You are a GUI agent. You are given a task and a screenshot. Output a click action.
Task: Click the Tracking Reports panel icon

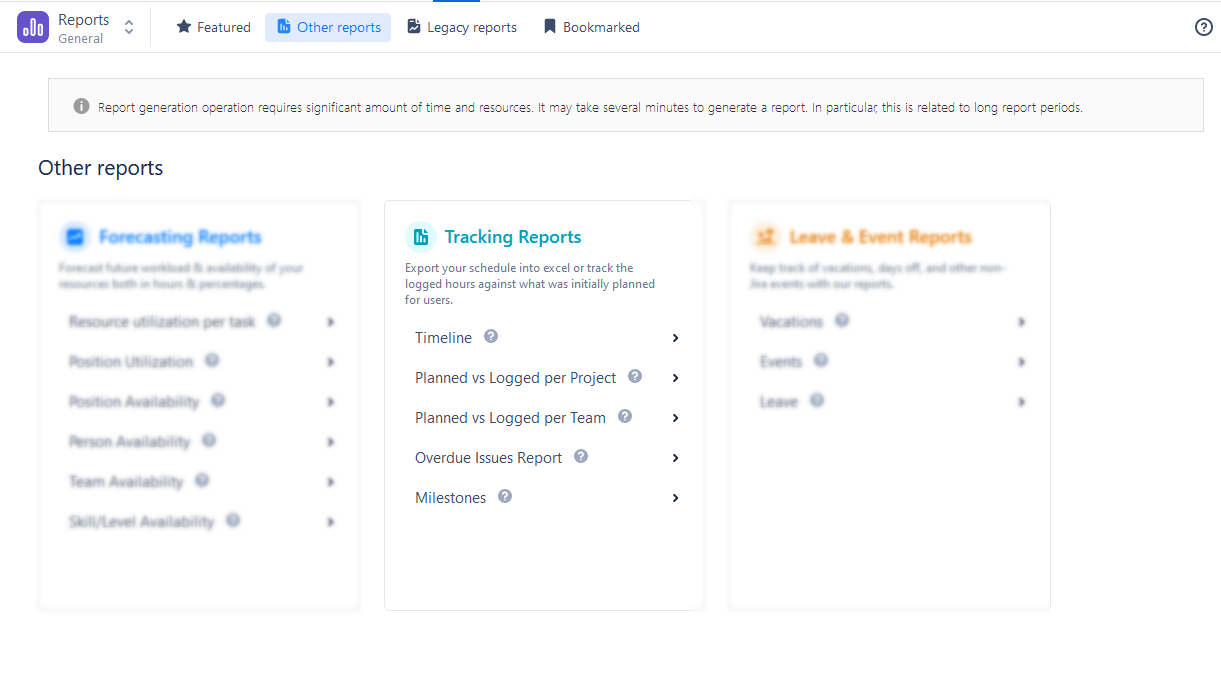coord(421,236)
